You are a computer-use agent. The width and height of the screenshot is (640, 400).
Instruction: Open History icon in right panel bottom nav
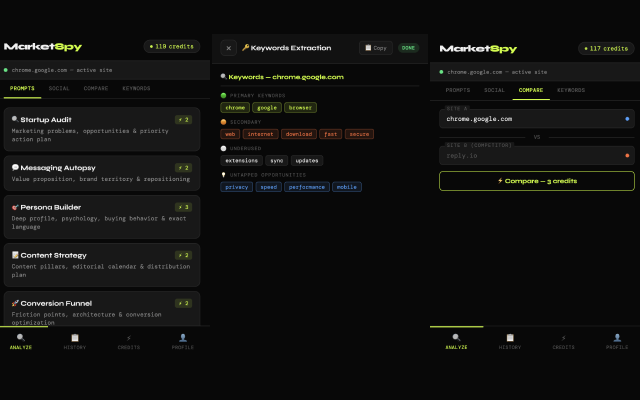pos(510,338)
